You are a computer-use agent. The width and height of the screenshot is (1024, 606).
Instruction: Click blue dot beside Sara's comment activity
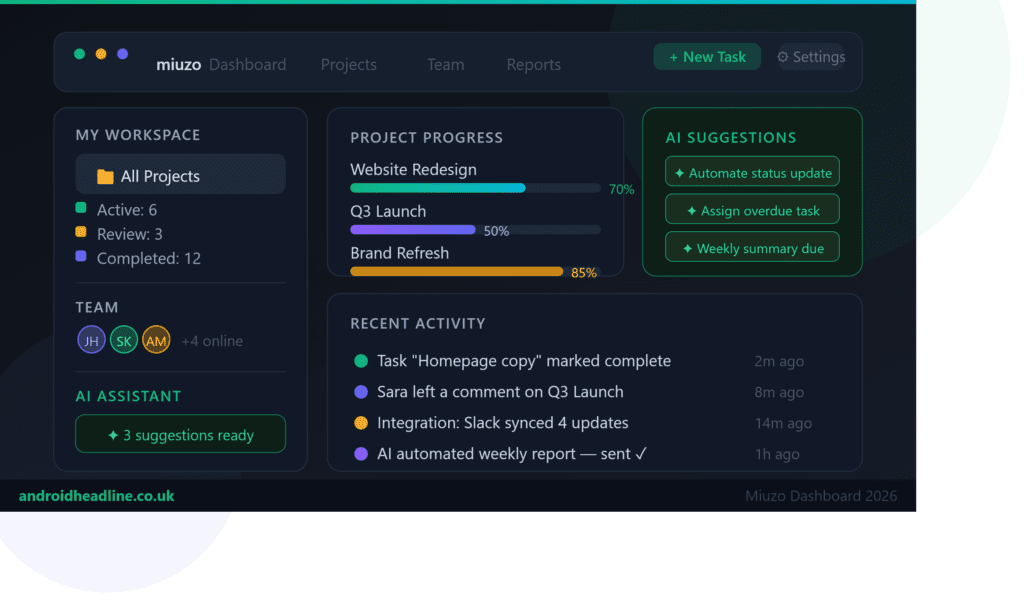tap(360, 392)
